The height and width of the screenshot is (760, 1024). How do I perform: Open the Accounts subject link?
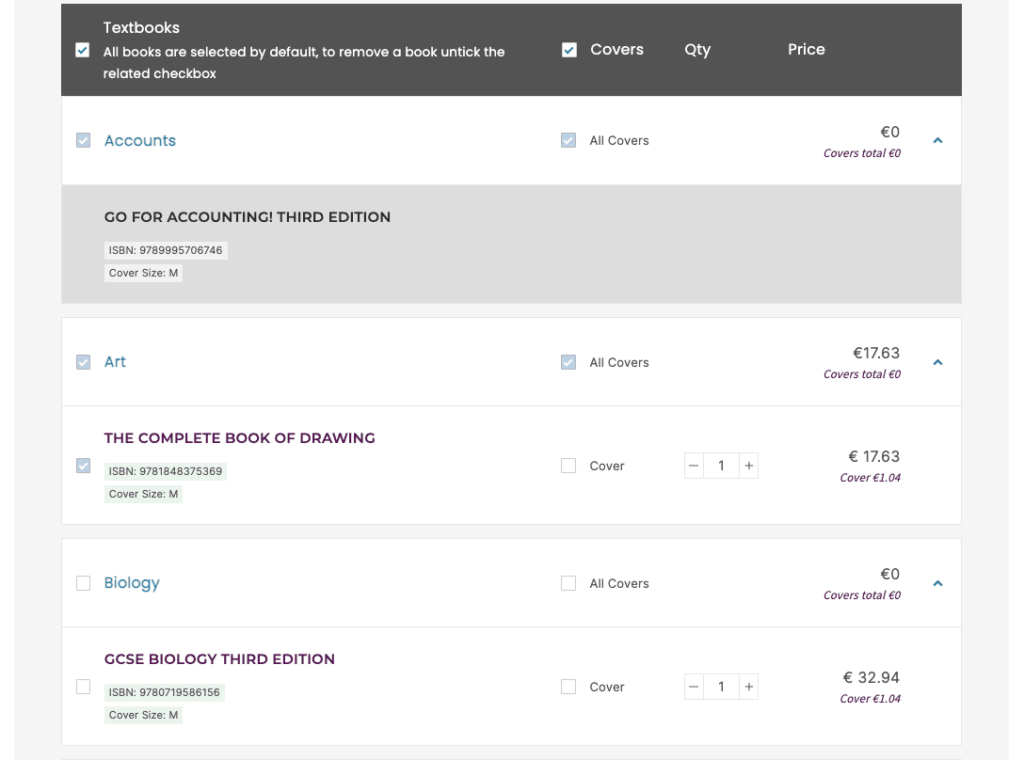pyautogui.click(x=140, y=141)
